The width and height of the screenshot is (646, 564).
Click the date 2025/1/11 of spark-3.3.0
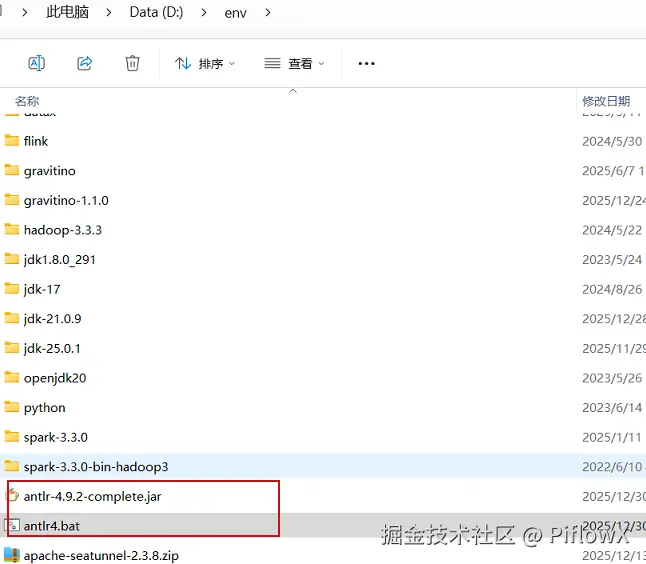pyautogui.click(x=611, y=437)
